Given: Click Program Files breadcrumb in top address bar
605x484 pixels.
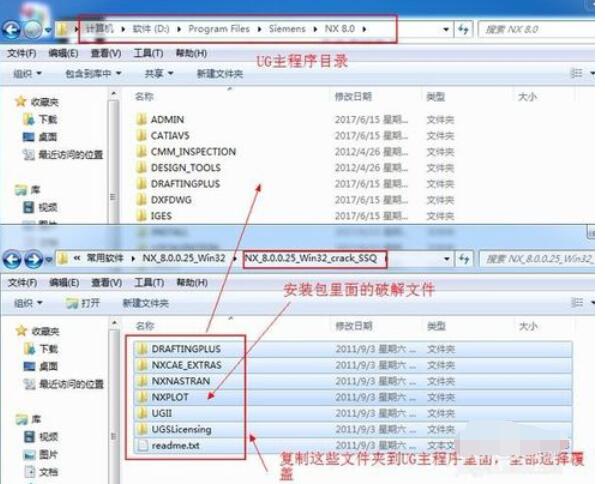Looking at the screenshot, I should 219,29.
